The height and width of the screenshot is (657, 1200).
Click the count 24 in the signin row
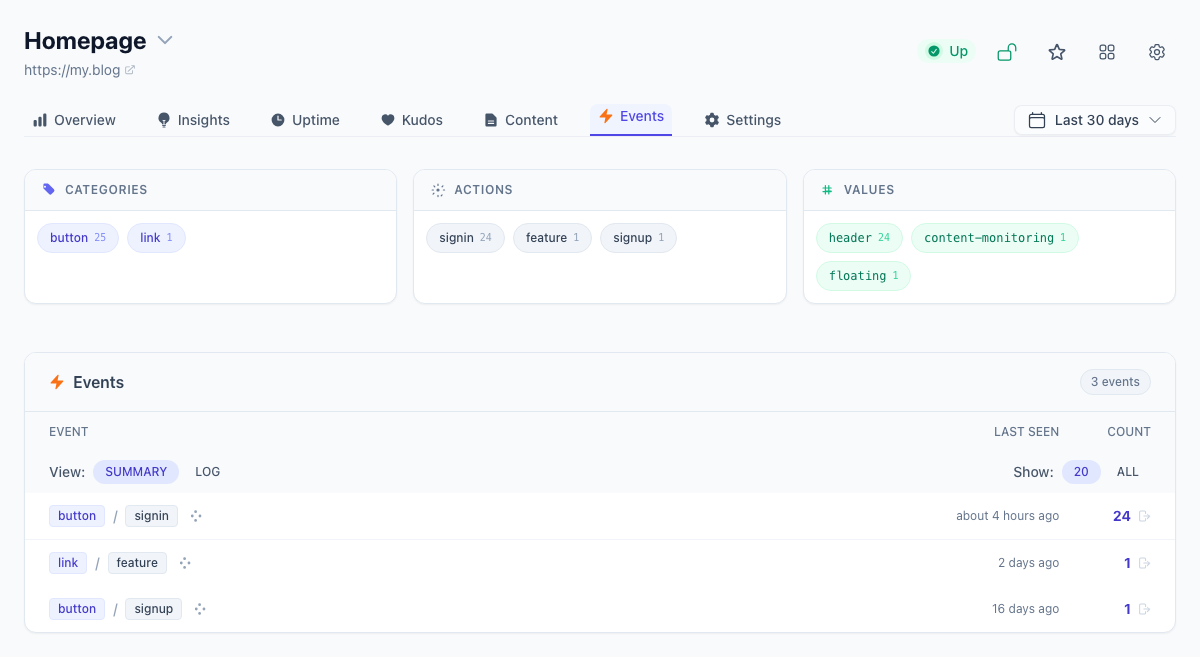pos(1122,516)
